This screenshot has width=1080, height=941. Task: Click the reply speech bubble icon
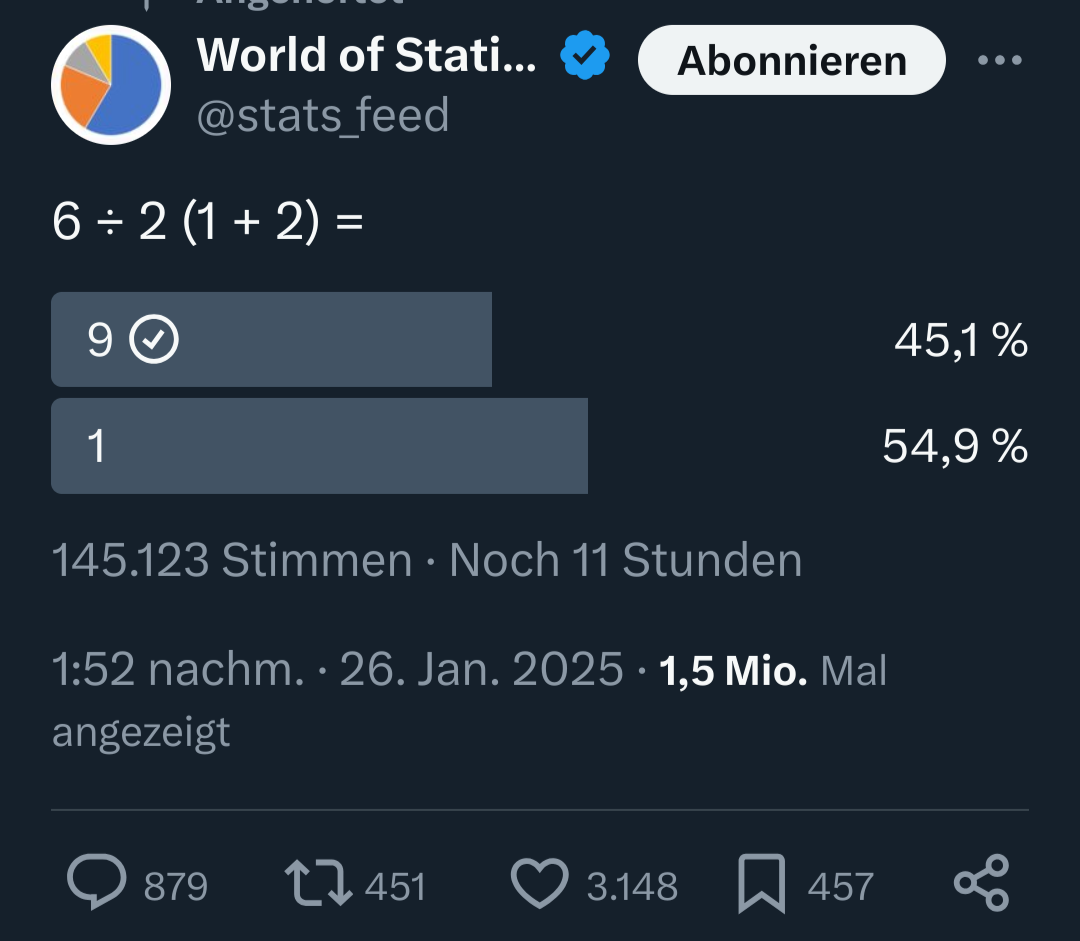[x=97, y=883]
